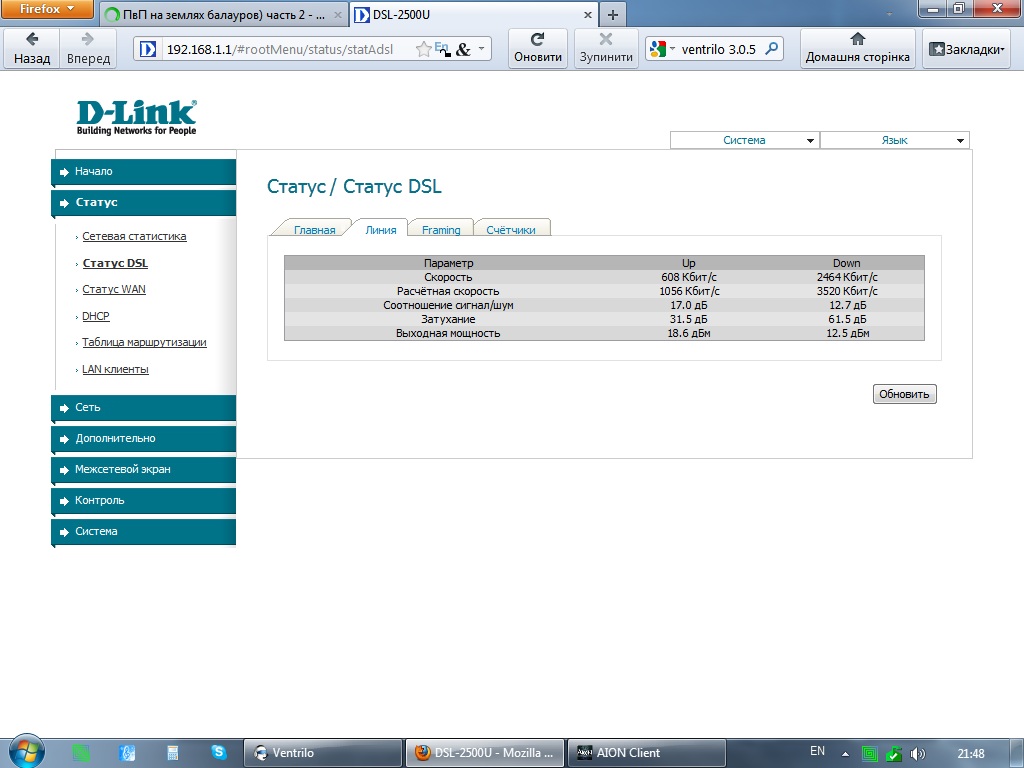Open the Таблица маршрутизации link

pyautogui.click(x=144, y=342)
